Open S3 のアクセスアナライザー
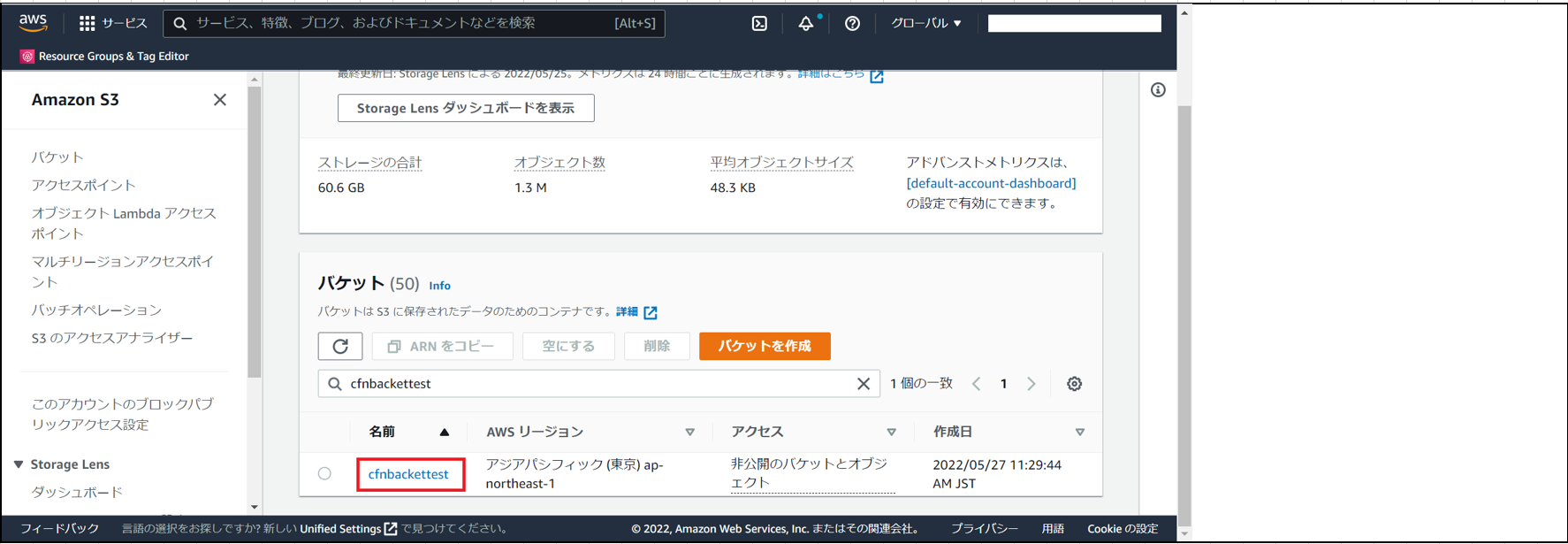1568x544 pixels. [112, 338]
